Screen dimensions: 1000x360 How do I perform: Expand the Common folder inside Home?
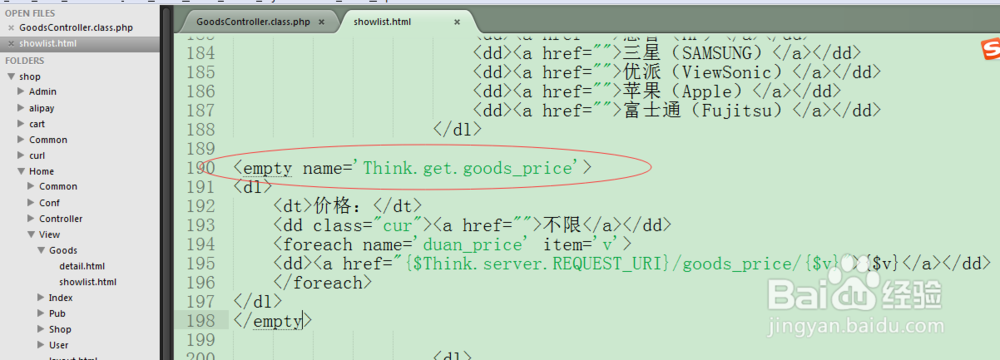pyautogui.click(x=31, y=186)
